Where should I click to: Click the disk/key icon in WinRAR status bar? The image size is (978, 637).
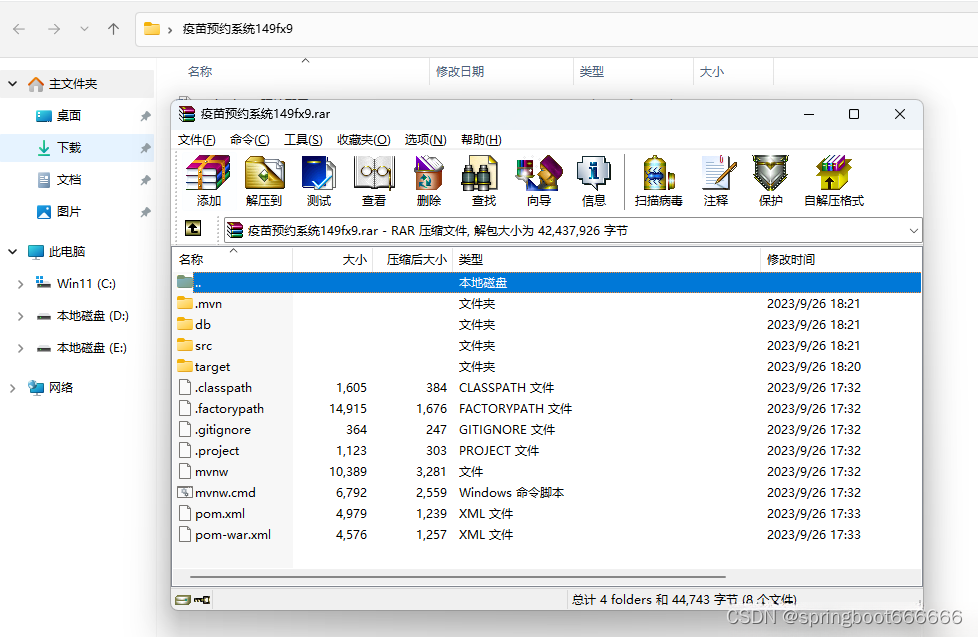193,600
